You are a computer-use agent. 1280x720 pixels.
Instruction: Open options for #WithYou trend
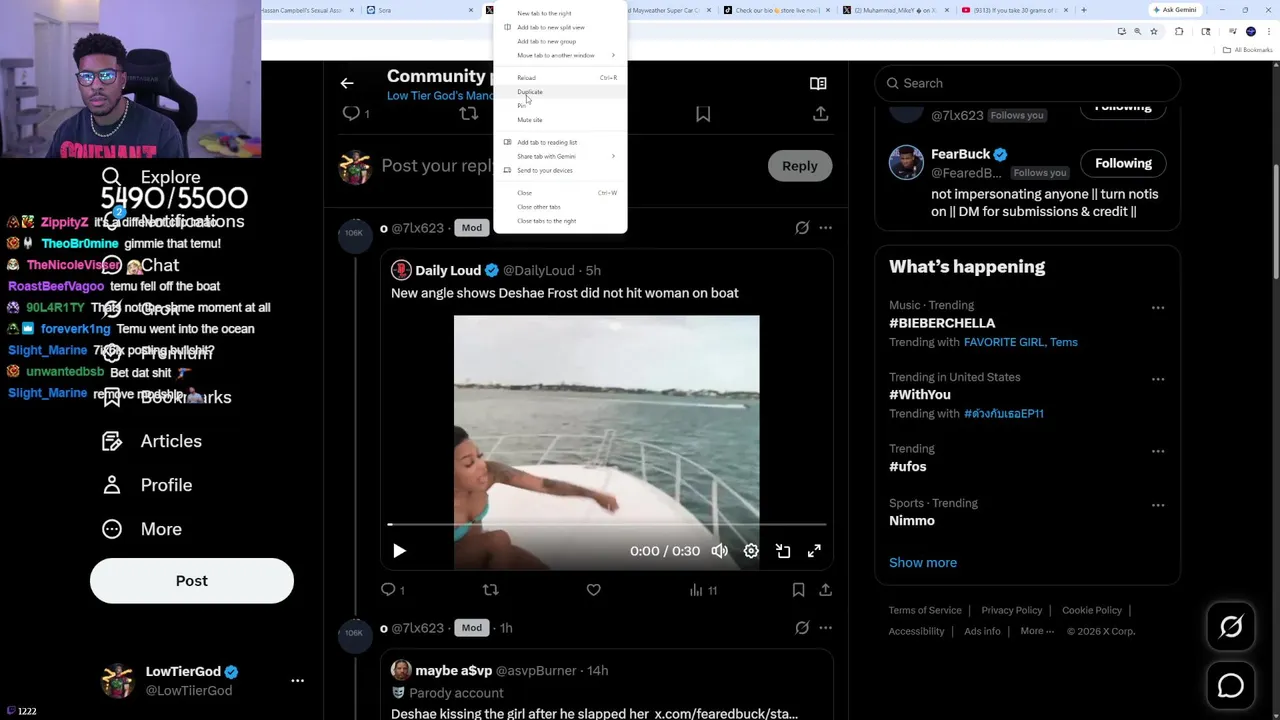tap(1158, 380)
